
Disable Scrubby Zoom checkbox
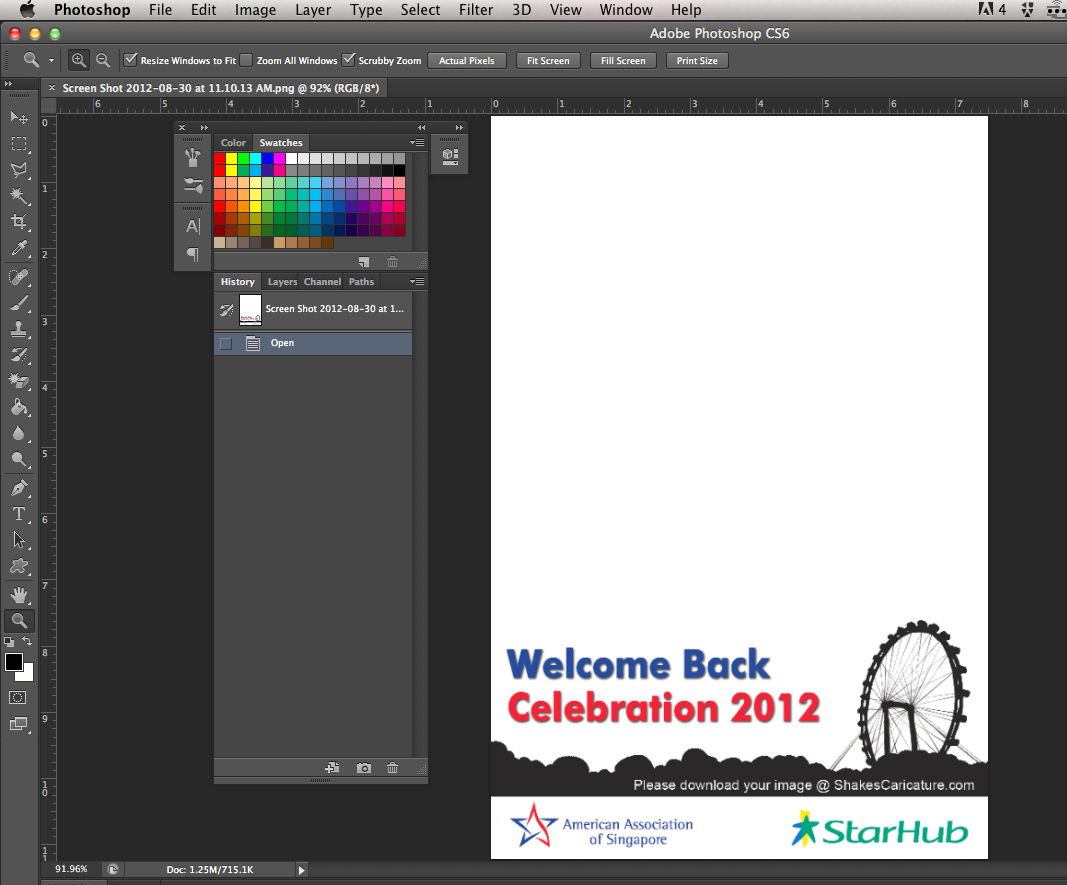tap(349, 60)
